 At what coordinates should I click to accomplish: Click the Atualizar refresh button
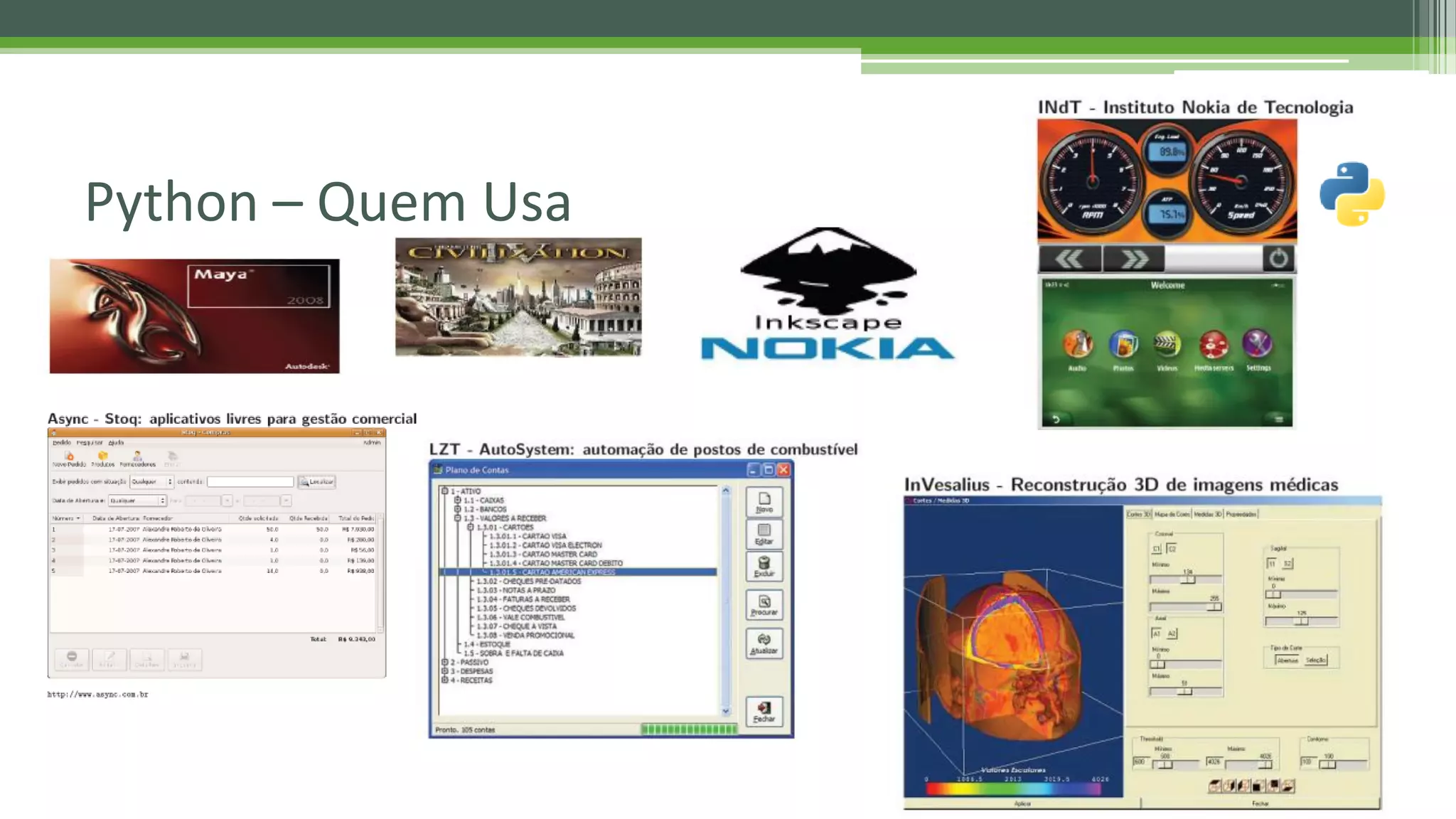764,643
